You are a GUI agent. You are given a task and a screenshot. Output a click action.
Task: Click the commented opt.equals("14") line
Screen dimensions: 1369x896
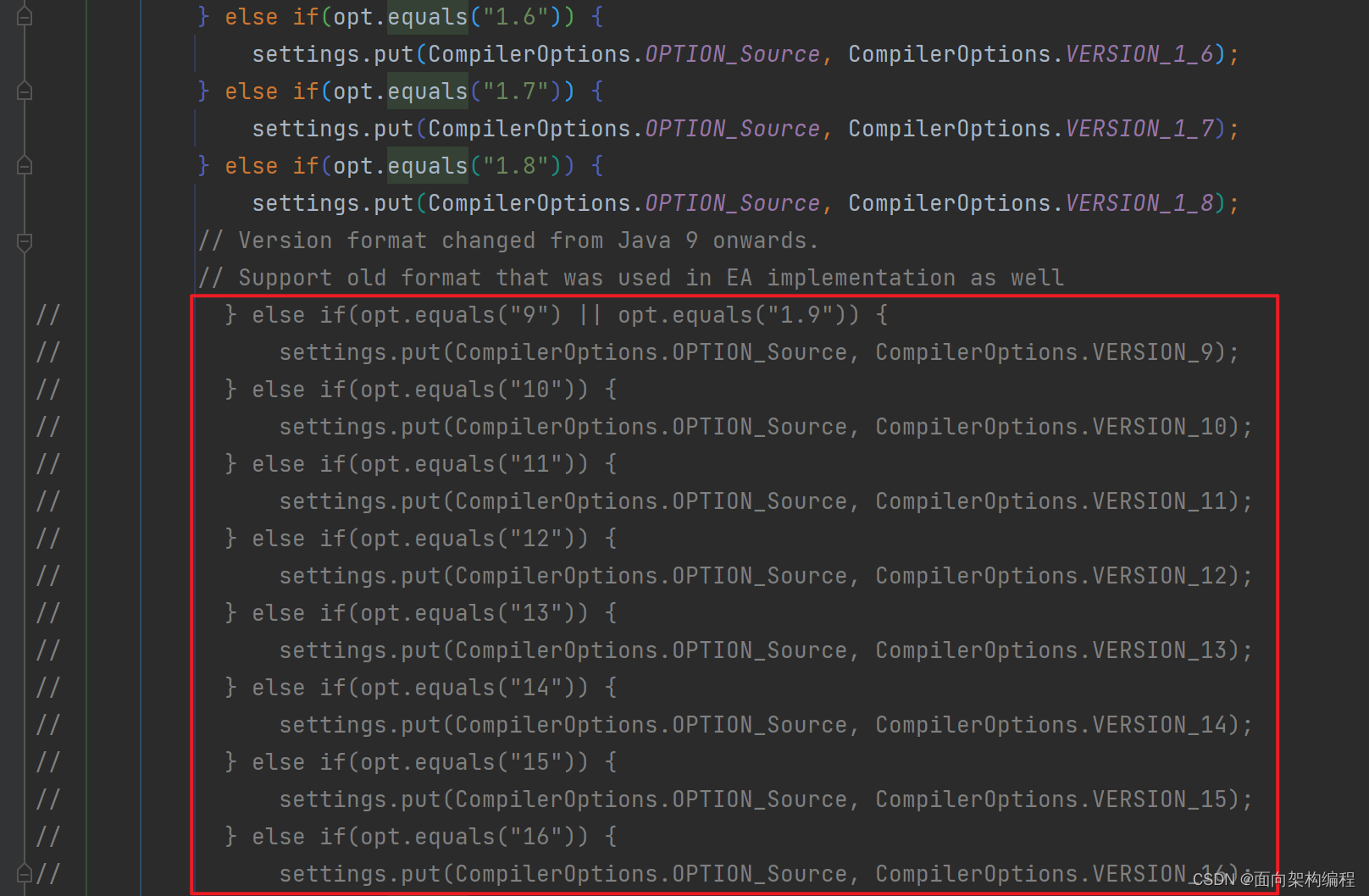[x=421, y=688]
